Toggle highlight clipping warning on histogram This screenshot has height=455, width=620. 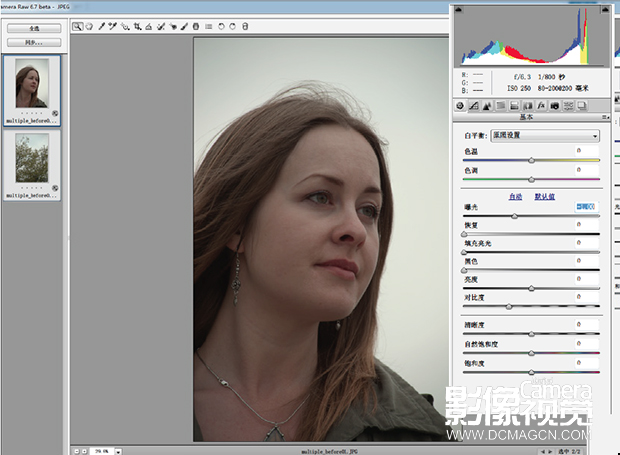pyautogui.click(x=605, y=9)
